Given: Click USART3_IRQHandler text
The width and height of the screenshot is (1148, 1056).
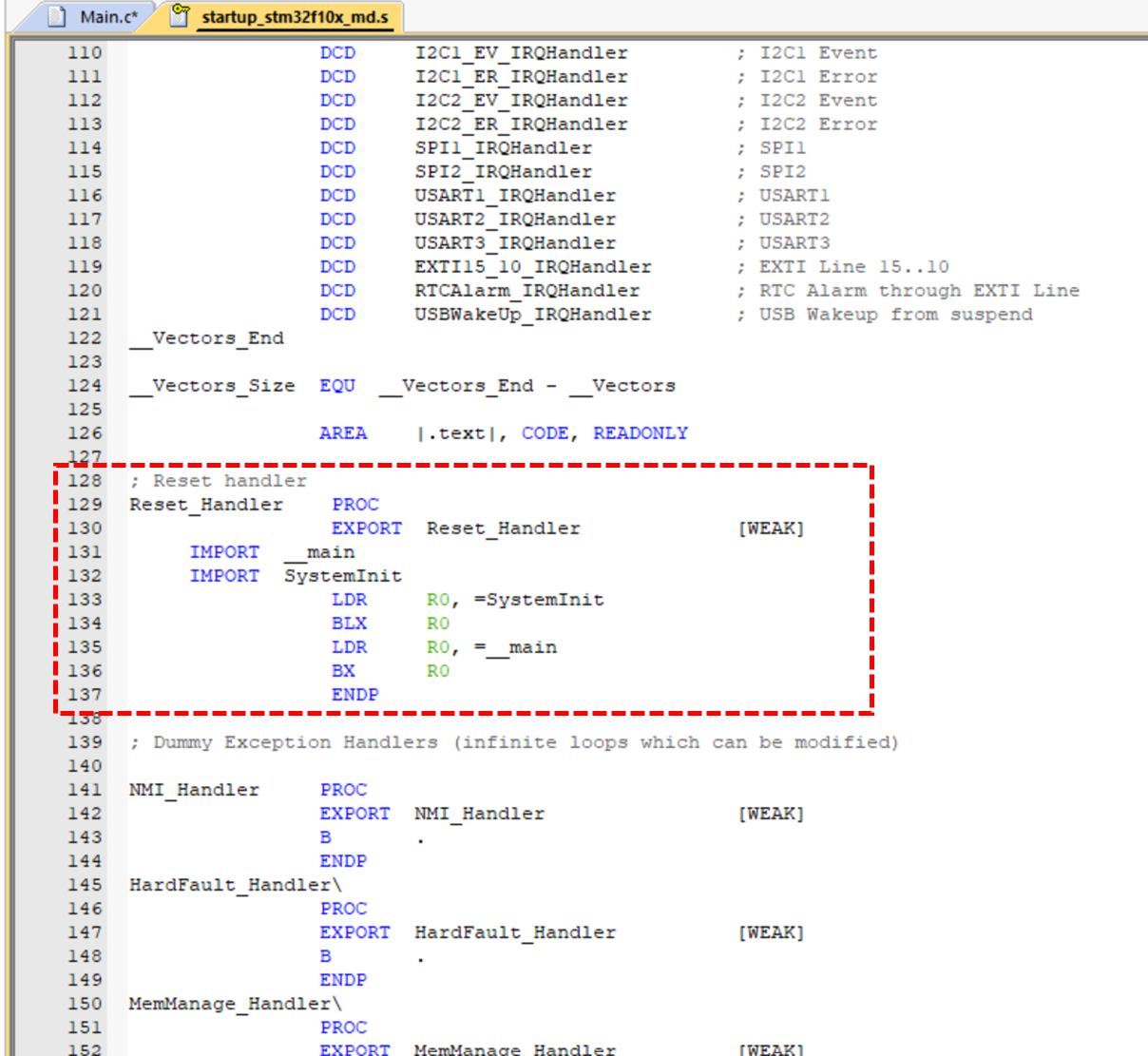Looking at the screenshot, I should coord(515,243).
